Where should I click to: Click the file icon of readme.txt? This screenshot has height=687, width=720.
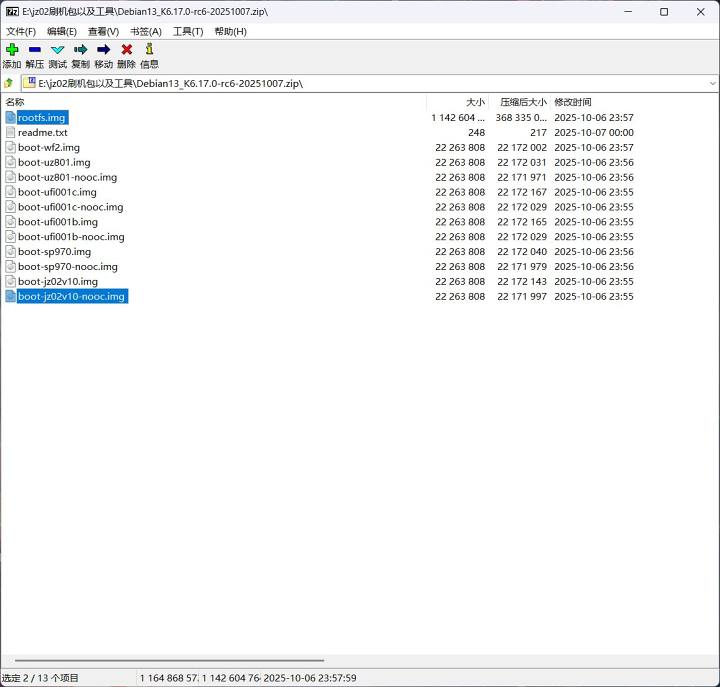point(11,133)
